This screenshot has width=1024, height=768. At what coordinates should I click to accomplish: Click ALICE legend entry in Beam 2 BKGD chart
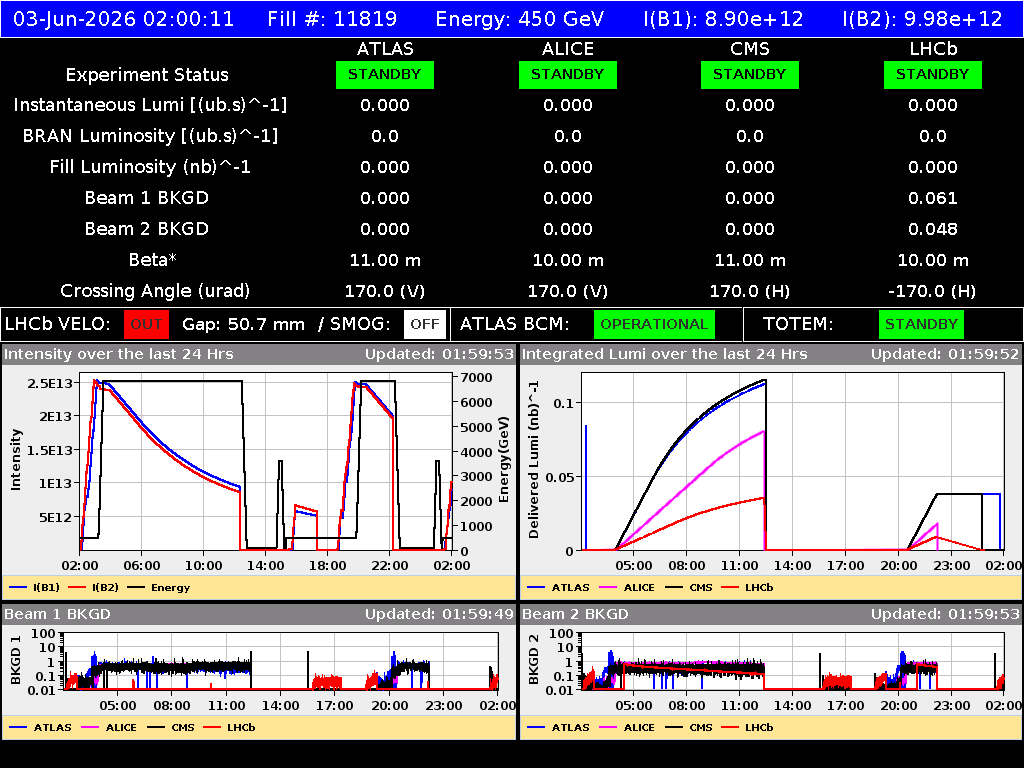(x=627, y=728)
